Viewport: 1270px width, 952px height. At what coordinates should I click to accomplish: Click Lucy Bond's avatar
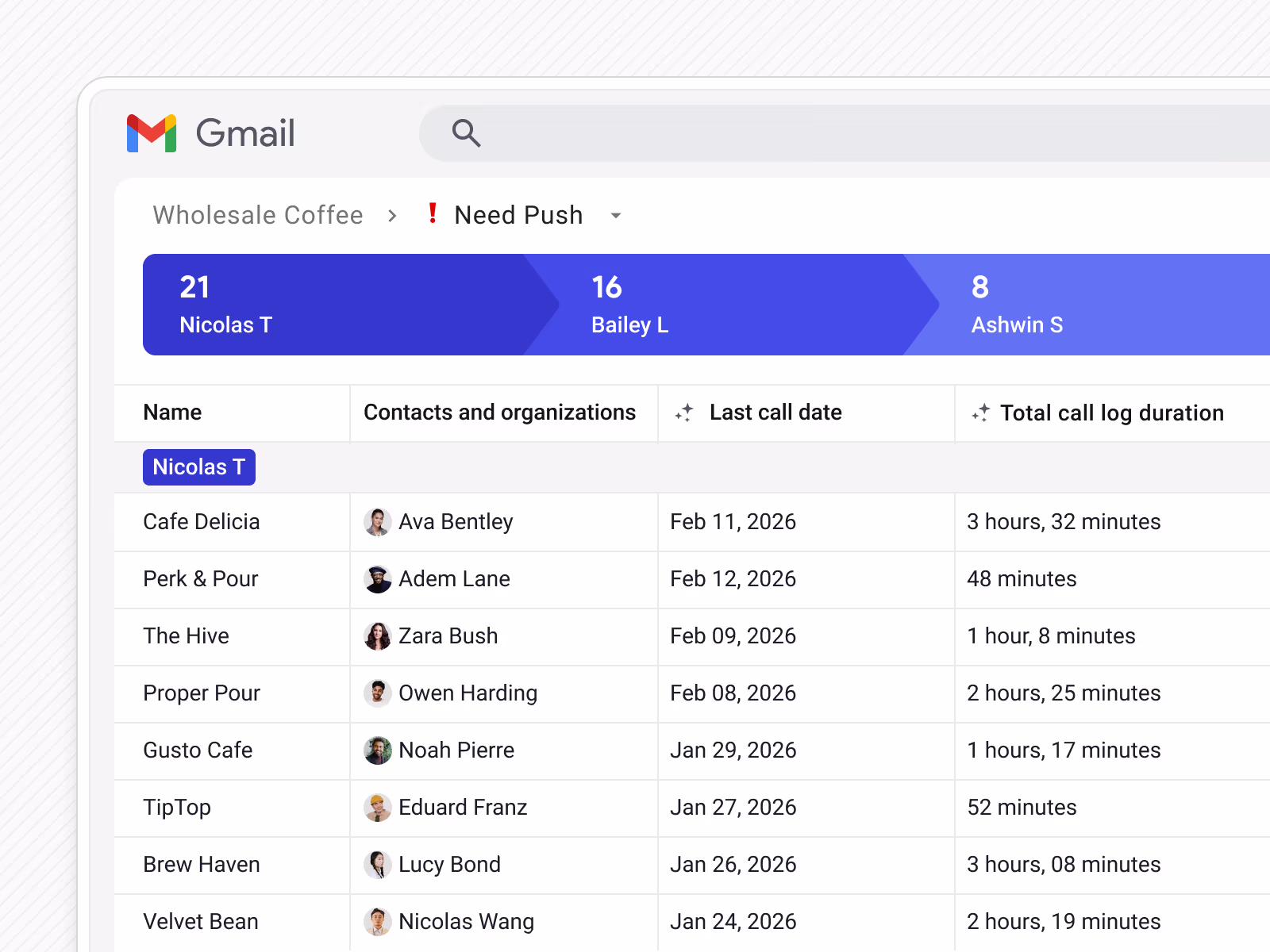pyautogui.click(x=378, y=865)
